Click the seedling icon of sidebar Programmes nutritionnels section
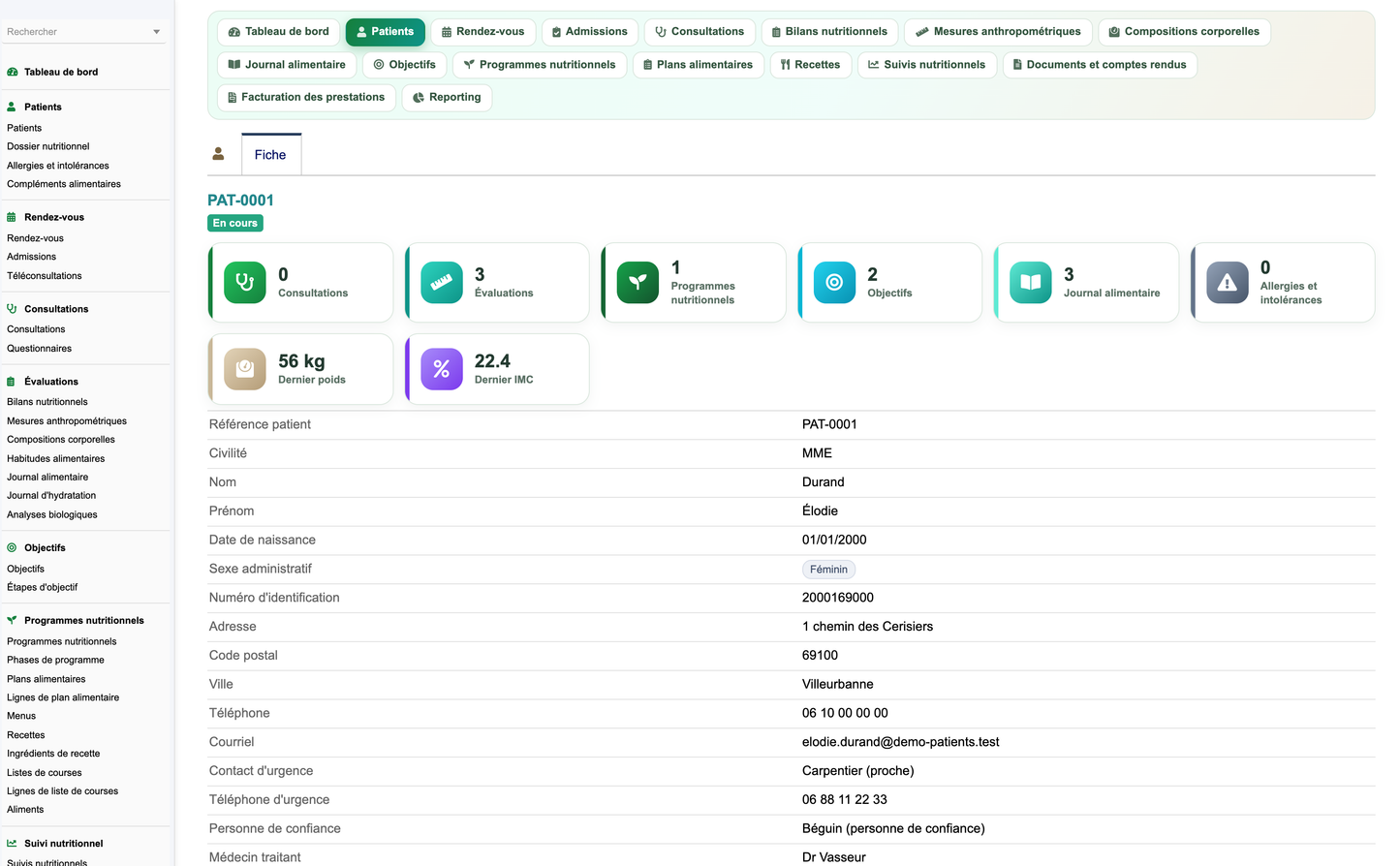Screen dimensions: 1400x866 [x=12, y=620]
